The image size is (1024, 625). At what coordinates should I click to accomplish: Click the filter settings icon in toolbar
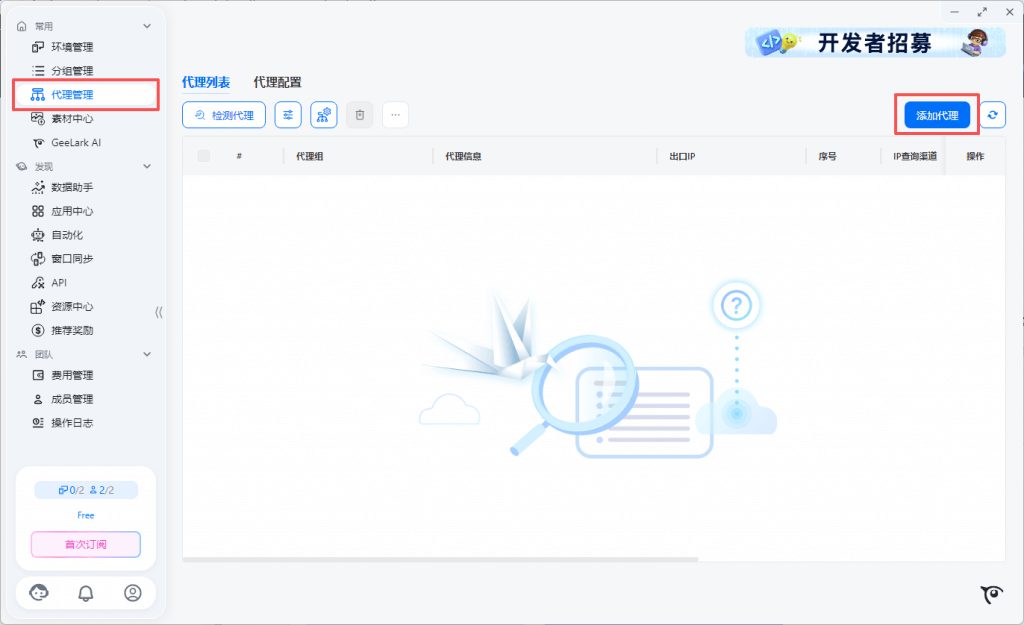(288, 115)
